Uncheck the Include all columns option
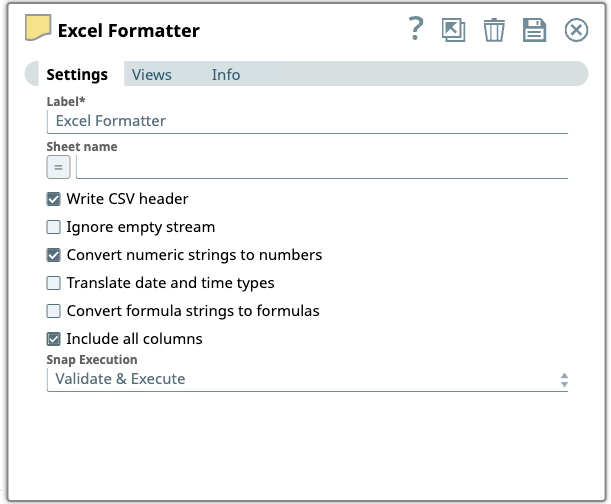The height and width of the screenshot is (504, 611). point(54,339)
